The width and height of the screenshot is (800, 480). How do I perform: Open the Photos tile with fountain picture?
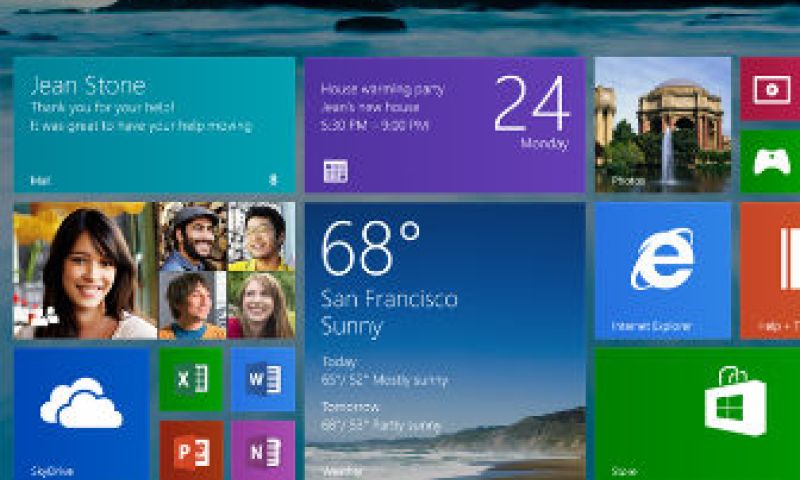tap(663, 125)
